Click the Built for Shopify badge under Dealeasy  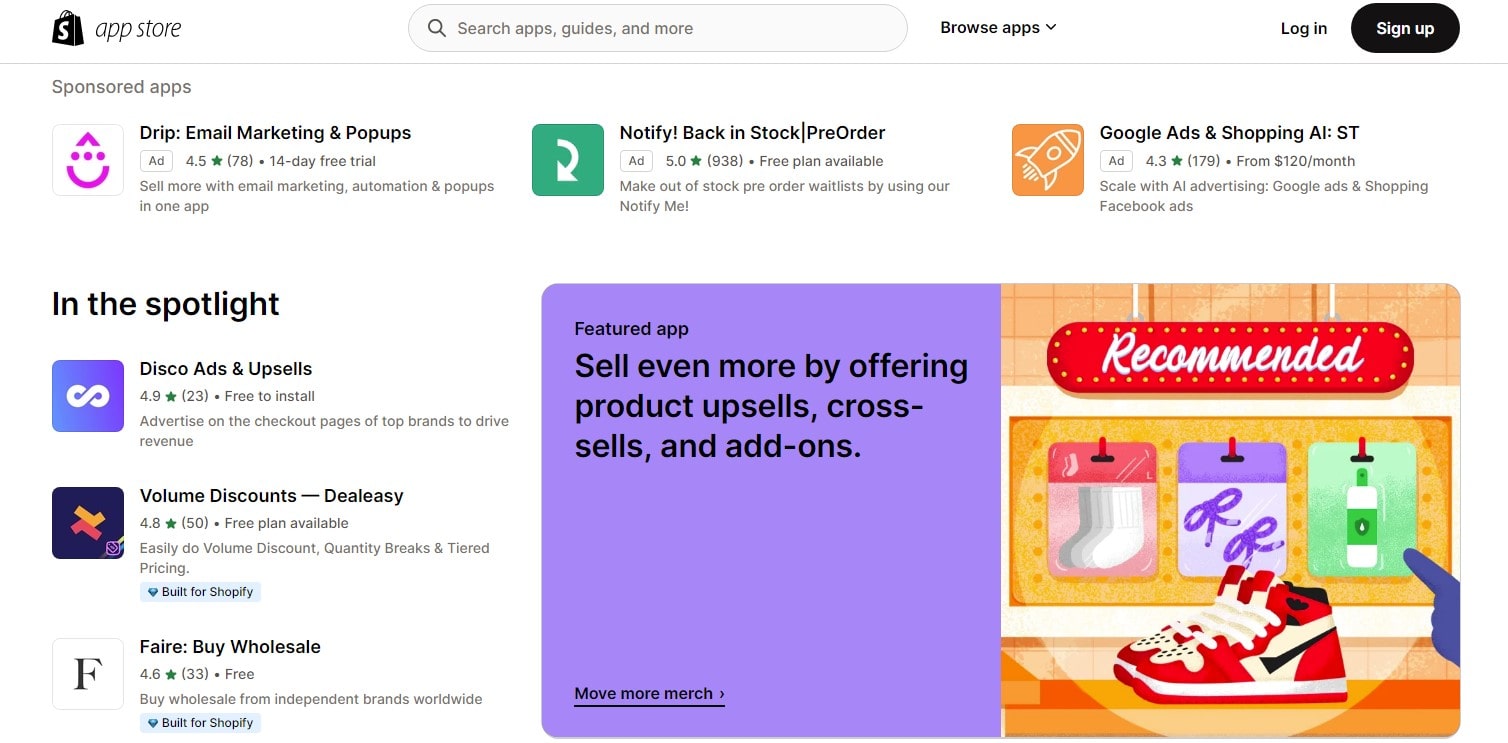[x=200, y=591]
